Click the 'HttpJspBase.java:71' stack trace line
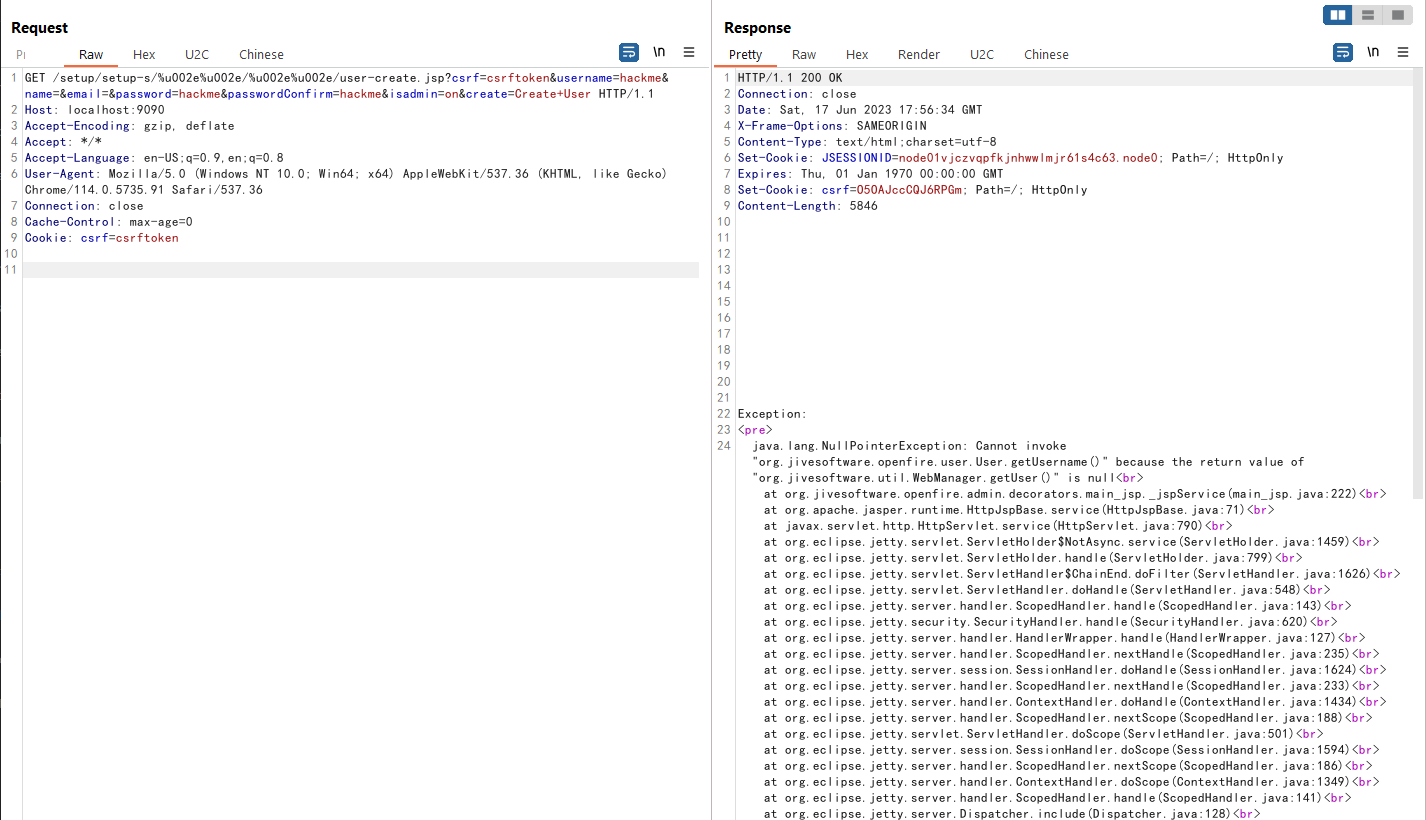This screenshot has width=1426, height=820. coord(1019,510)
